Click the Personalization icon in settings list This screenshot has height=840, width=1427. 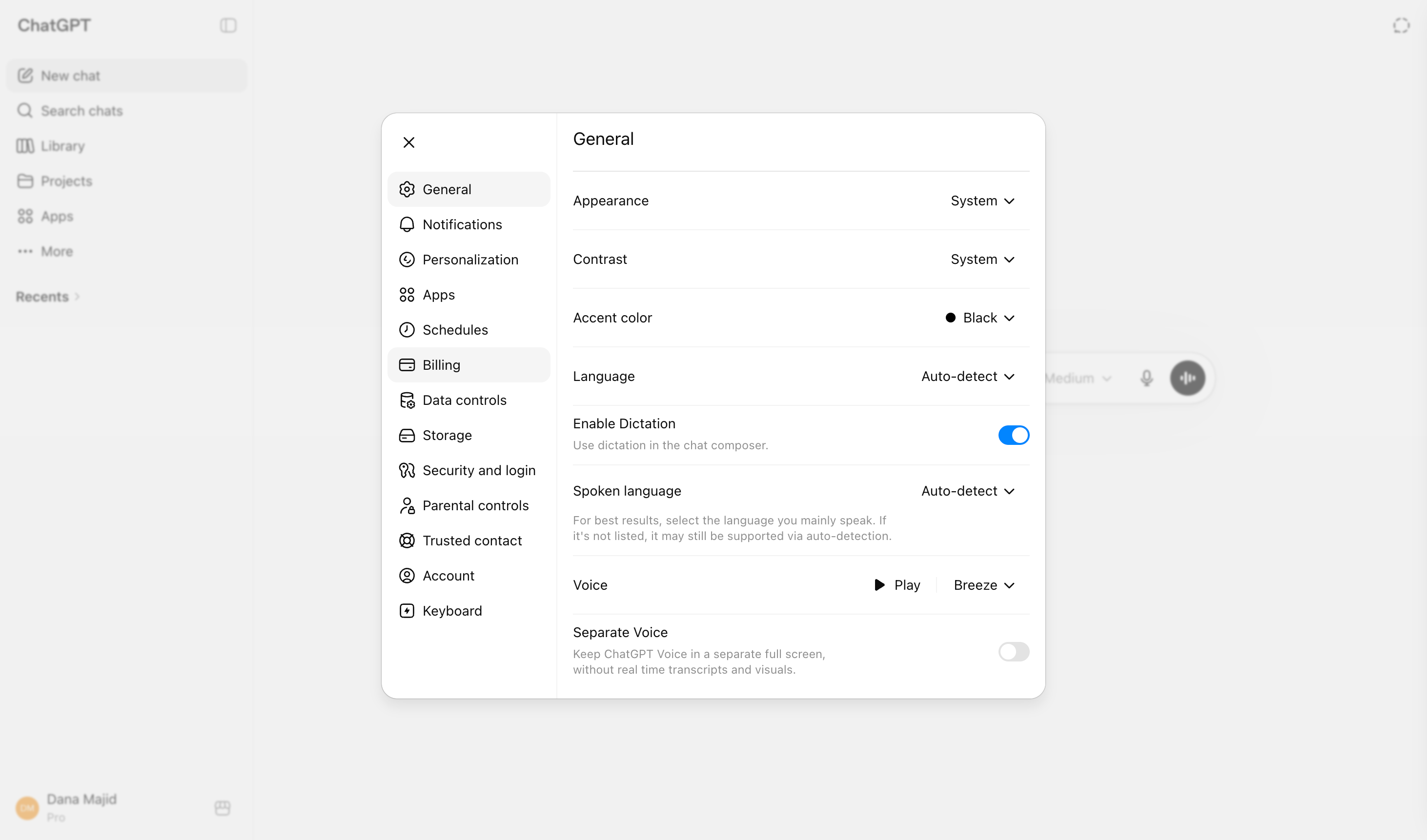pos(407,259)
